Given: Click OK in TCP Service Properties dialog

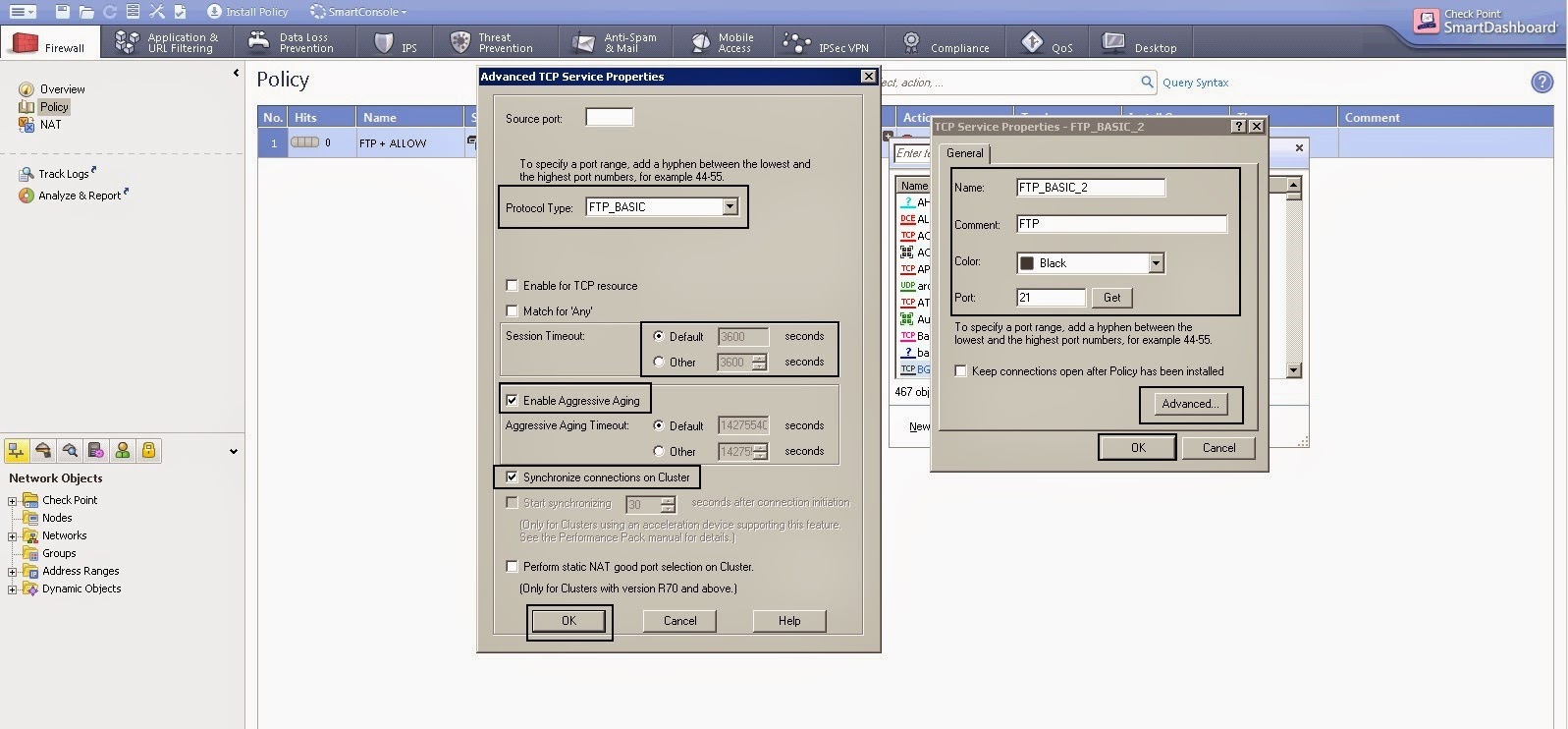Looking at the screenshot, I should (x=1138, y=447).
